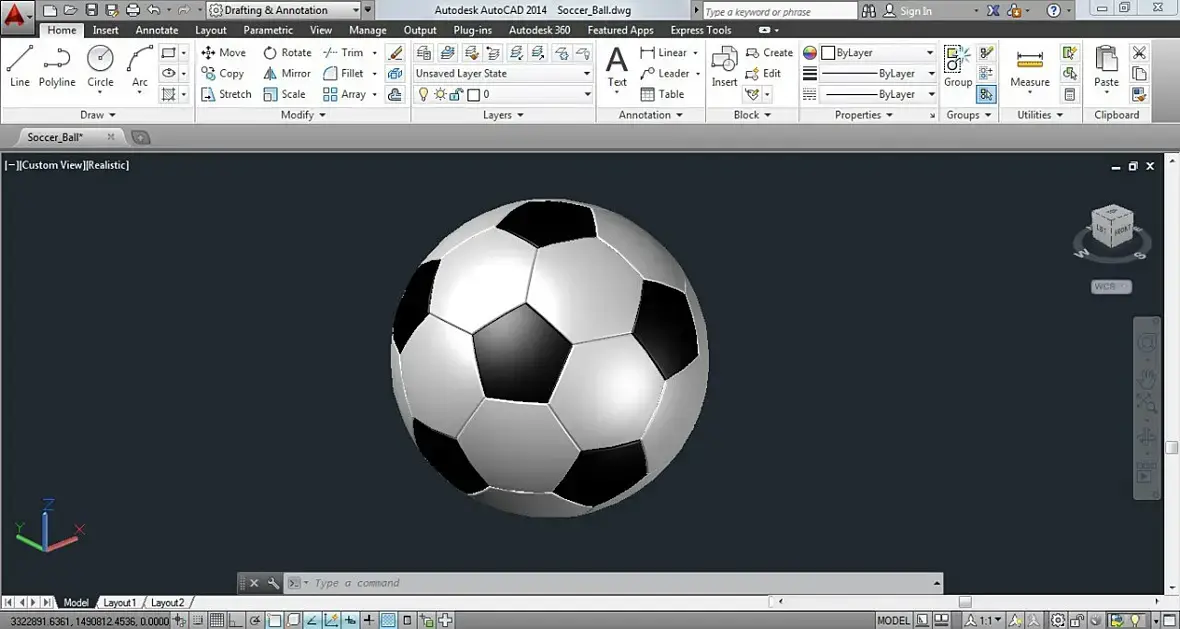This screenshot has width=1180, height=629.
Task: Click the Erase icon in Modify panel
Action: [395, 53]
